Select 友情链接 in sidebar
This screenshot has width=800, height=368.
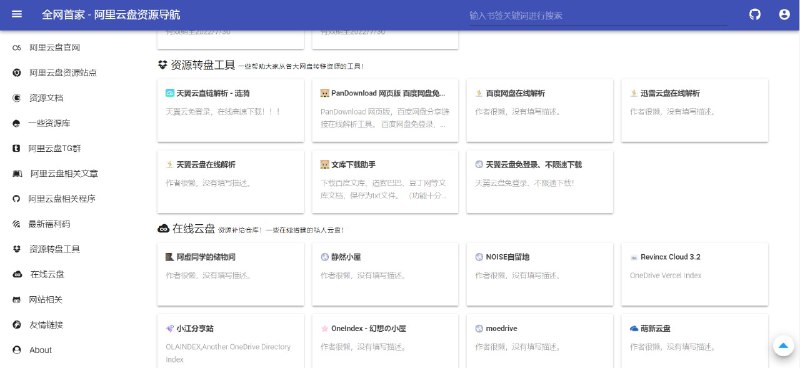pyautogui.click(x=46, y=325)
